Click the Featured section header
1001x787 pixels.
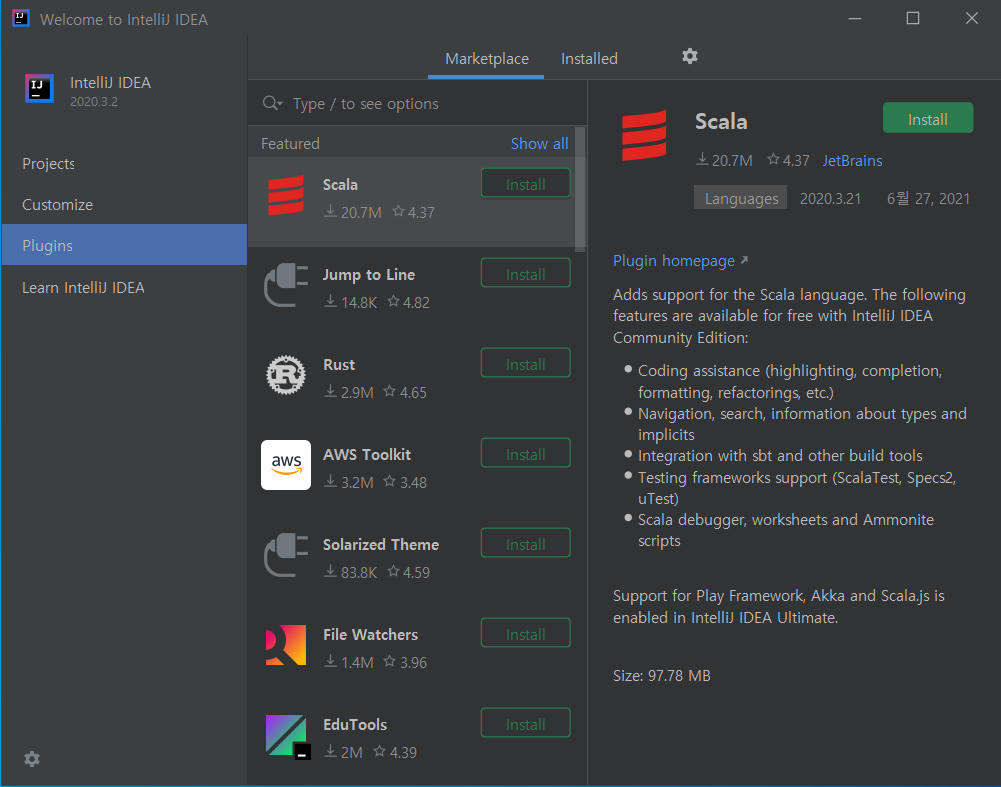coord(290,144)
